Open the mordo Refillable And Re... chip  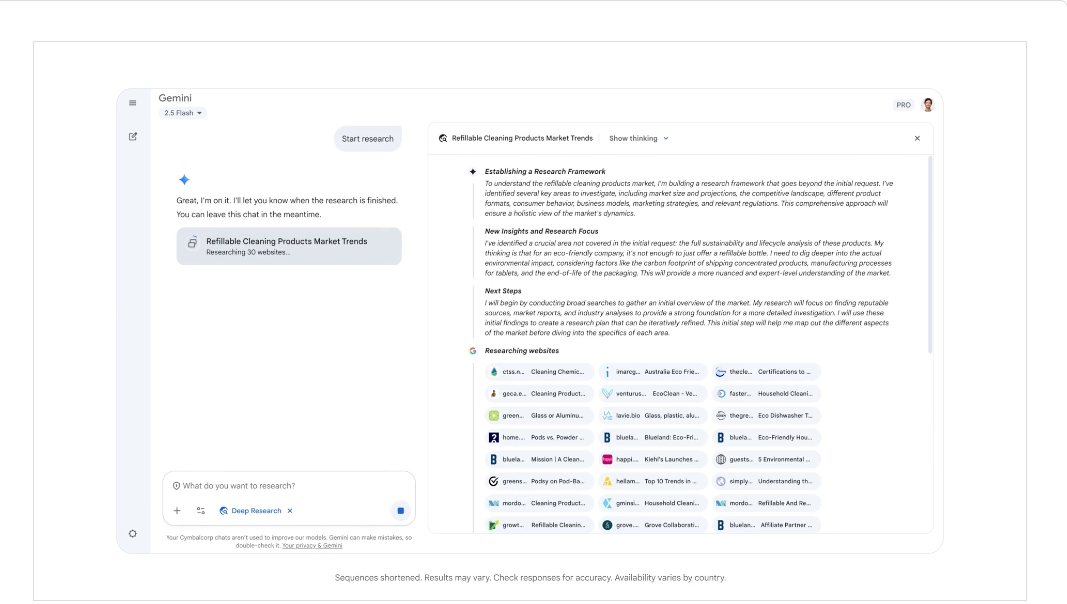(x=766, y=503)
